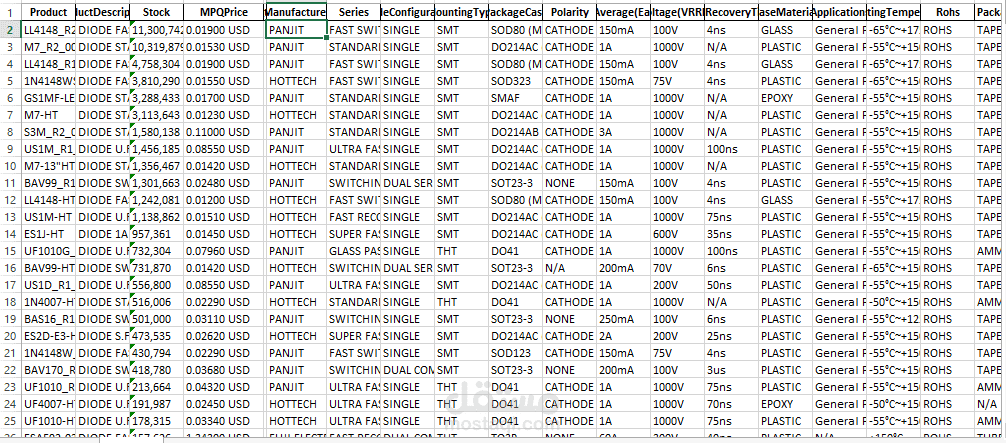Click the recovery time cell 25ns
The height and width of the screenshot is (443, 1006).
point(731,336)
